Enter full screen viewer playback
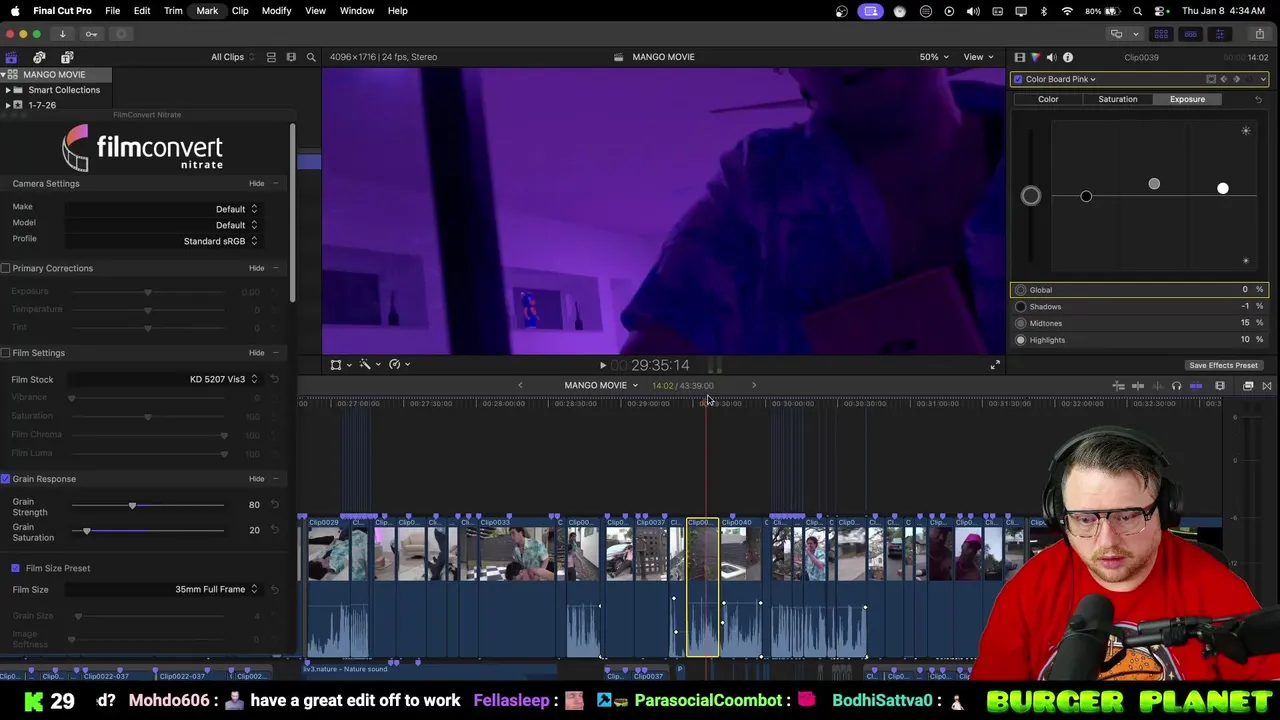1280x720 pixels. tap(995, 365)
